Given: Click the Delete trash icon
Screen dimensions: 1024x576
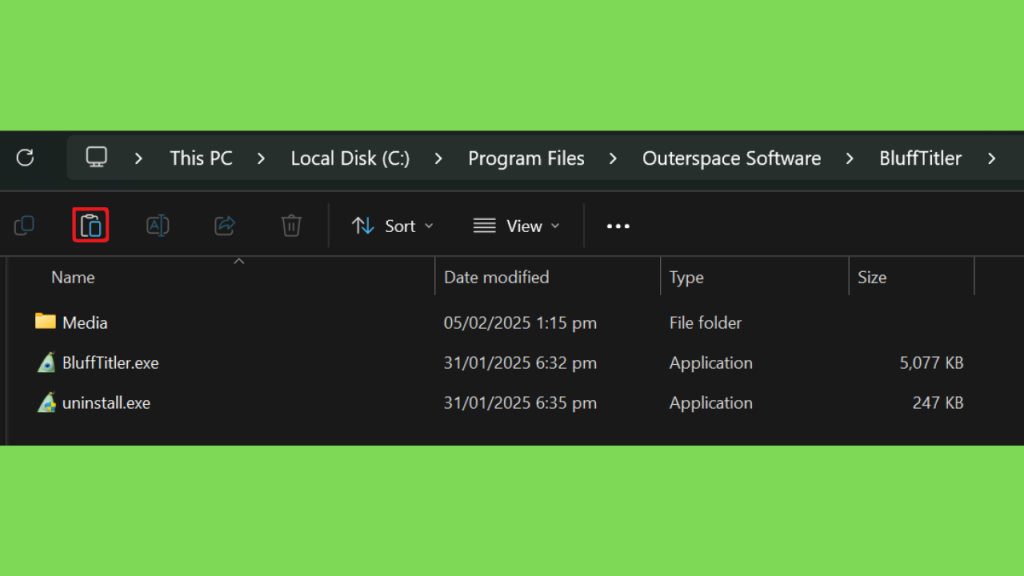Looking at the screenshot, I should point(291,225).
